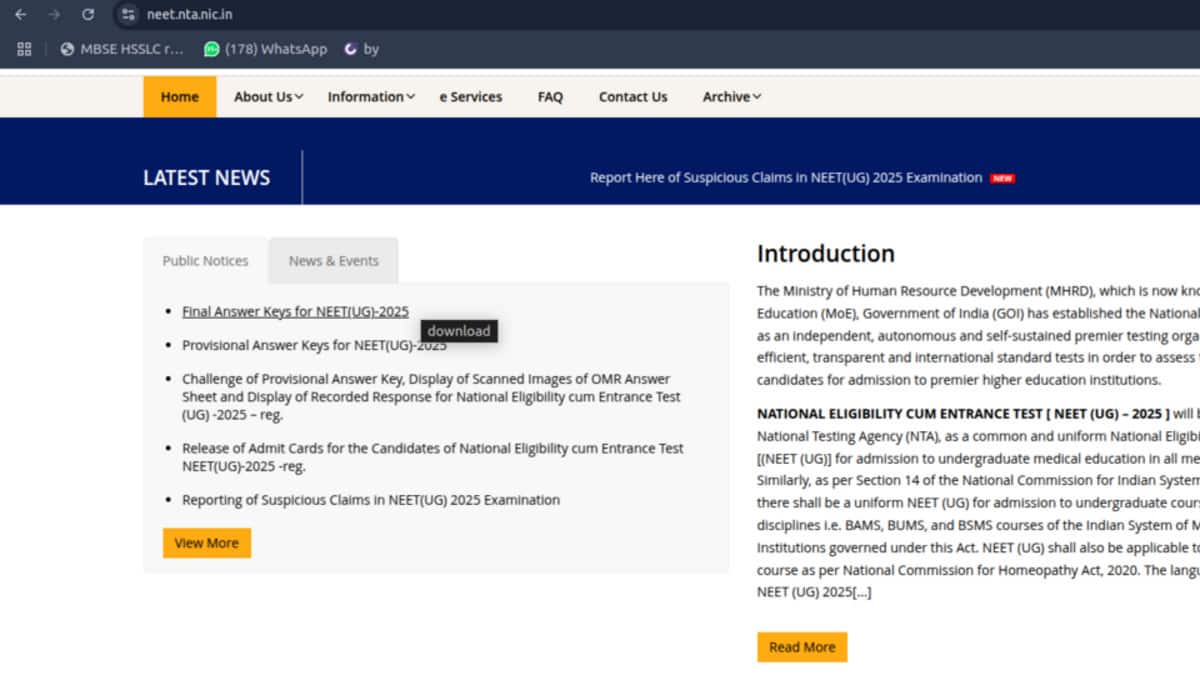Open Provisional Answer Keys for NEET(UG)-2025 link

314,346
